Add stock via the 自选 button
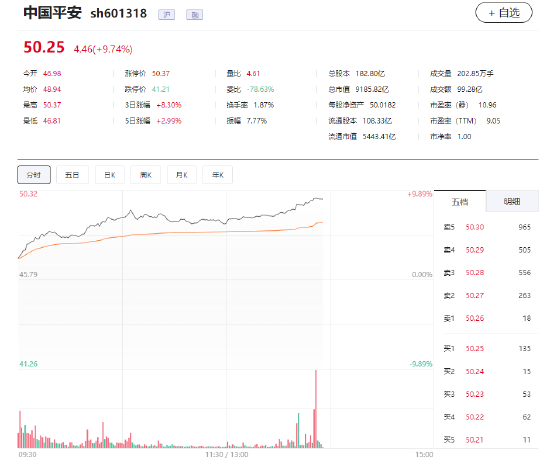Image resolution: width=550 pixels, height=464 pixels. click(x=504, y=13)
